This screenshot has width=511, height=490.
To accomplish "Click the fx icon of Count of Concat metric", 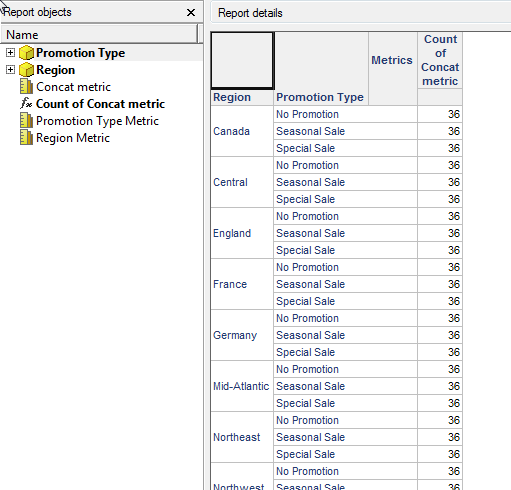I will [x=26, y=104].
